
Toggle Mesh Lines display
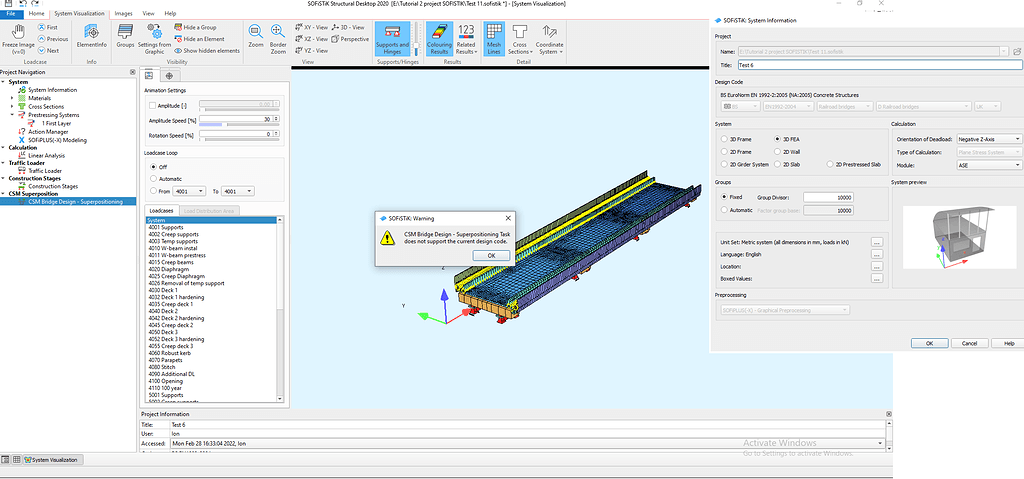coord(493,39)
